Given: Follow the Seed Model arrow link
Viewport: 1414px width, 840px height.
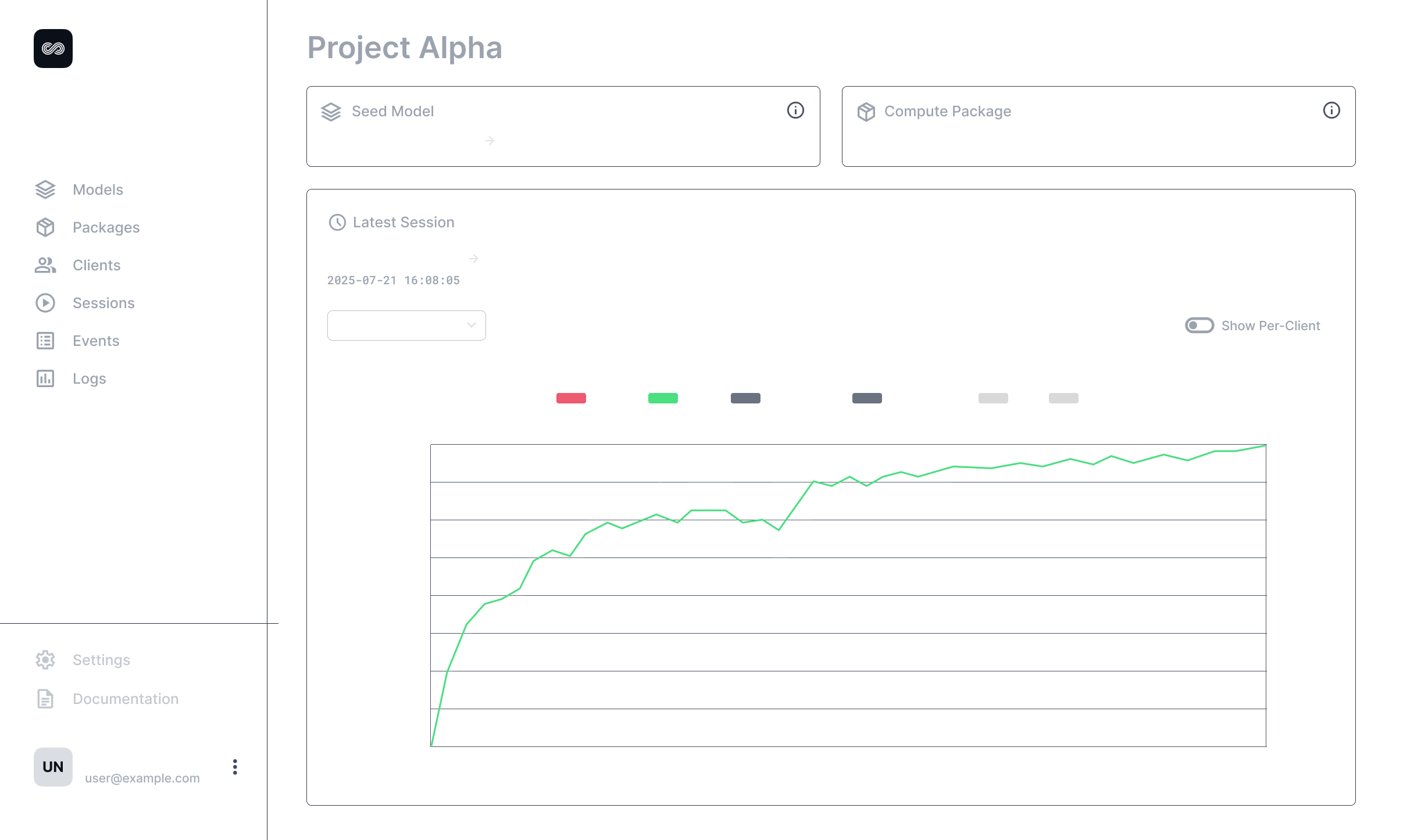Looking at the screenshot, I should (490, 141).
